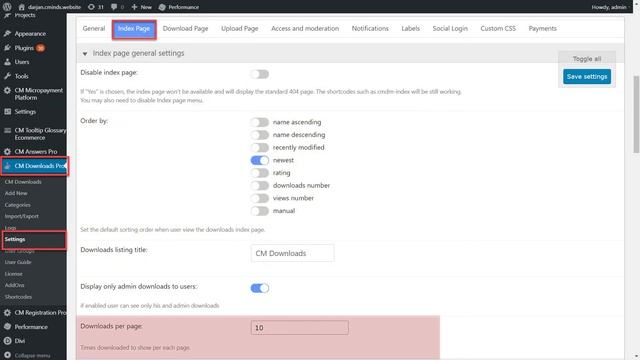Click the CM Answers Pro gear icon
Image resolution: width=640 pixels, height=360 pixels.
pyautogui.click(x=7, y=151)
